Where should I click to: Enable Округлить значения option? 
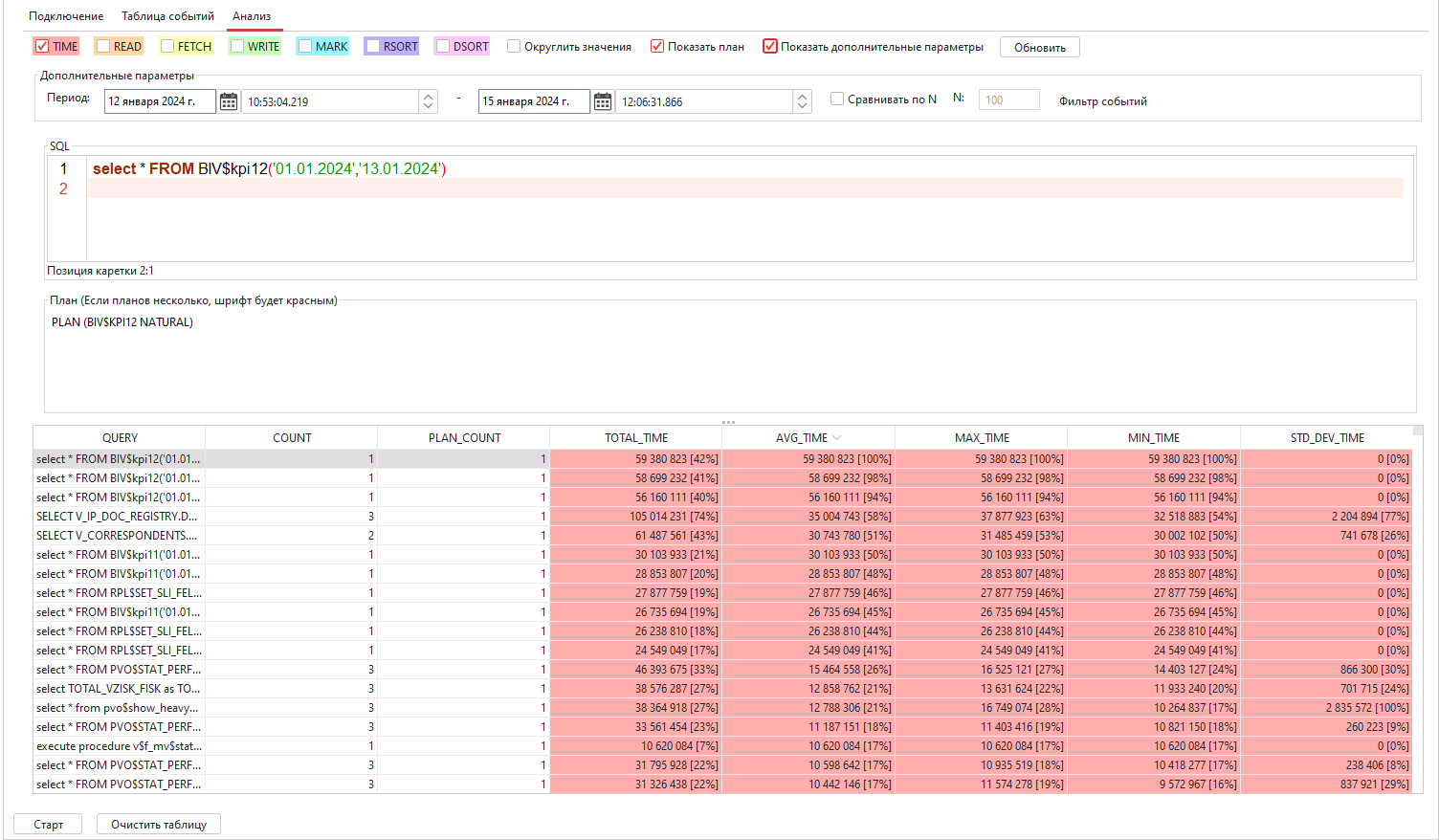[x=514, y=45]
